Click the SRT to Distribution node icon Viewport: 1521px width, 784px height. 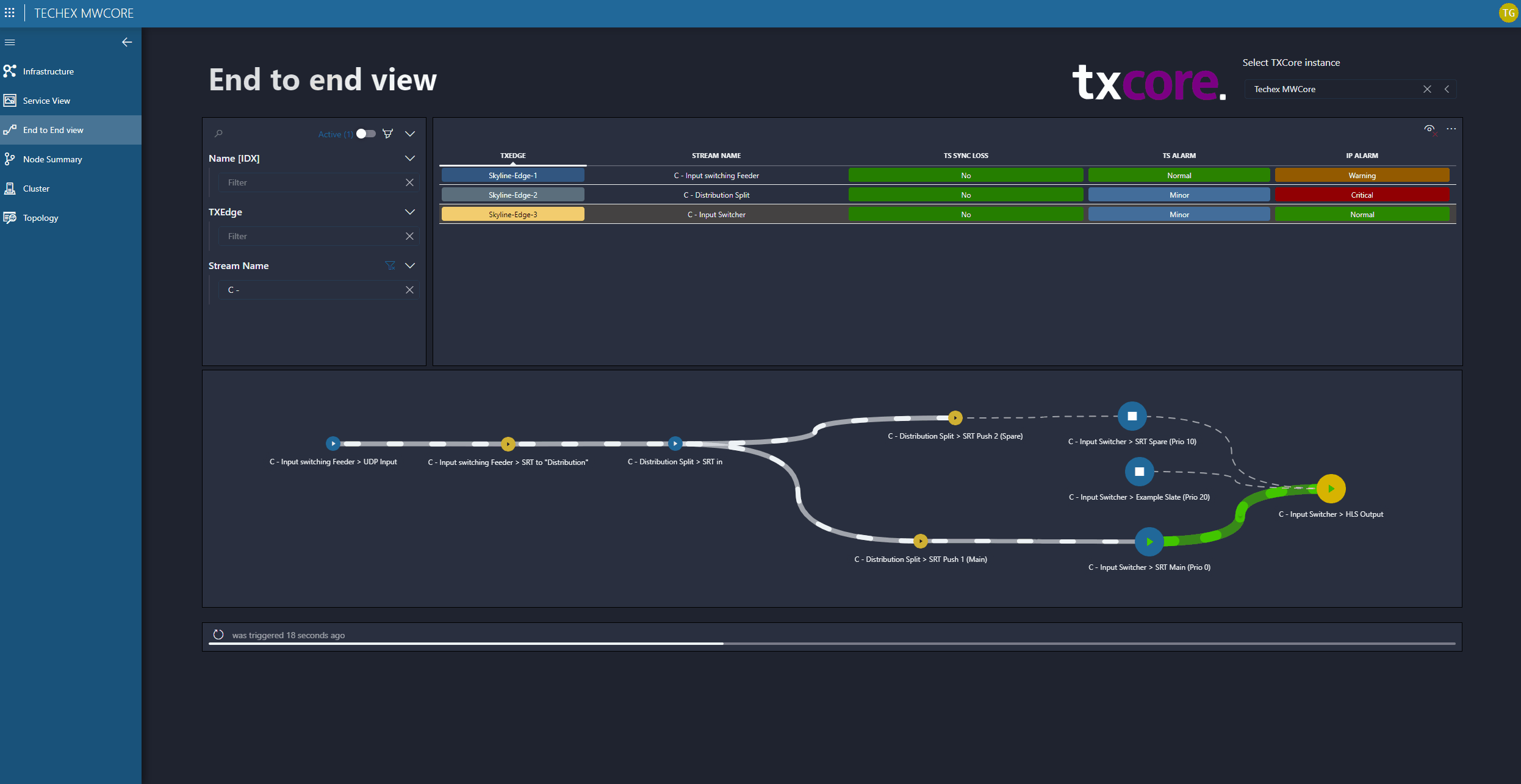[x=508, y=444]
